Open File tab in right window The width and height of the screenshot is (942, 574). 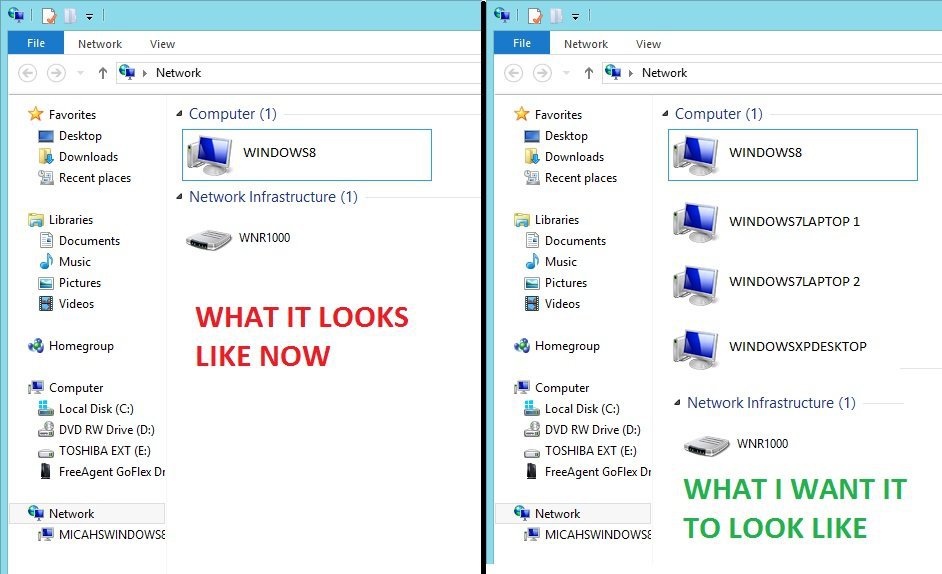pyautogui.click(x=521, y=43)
